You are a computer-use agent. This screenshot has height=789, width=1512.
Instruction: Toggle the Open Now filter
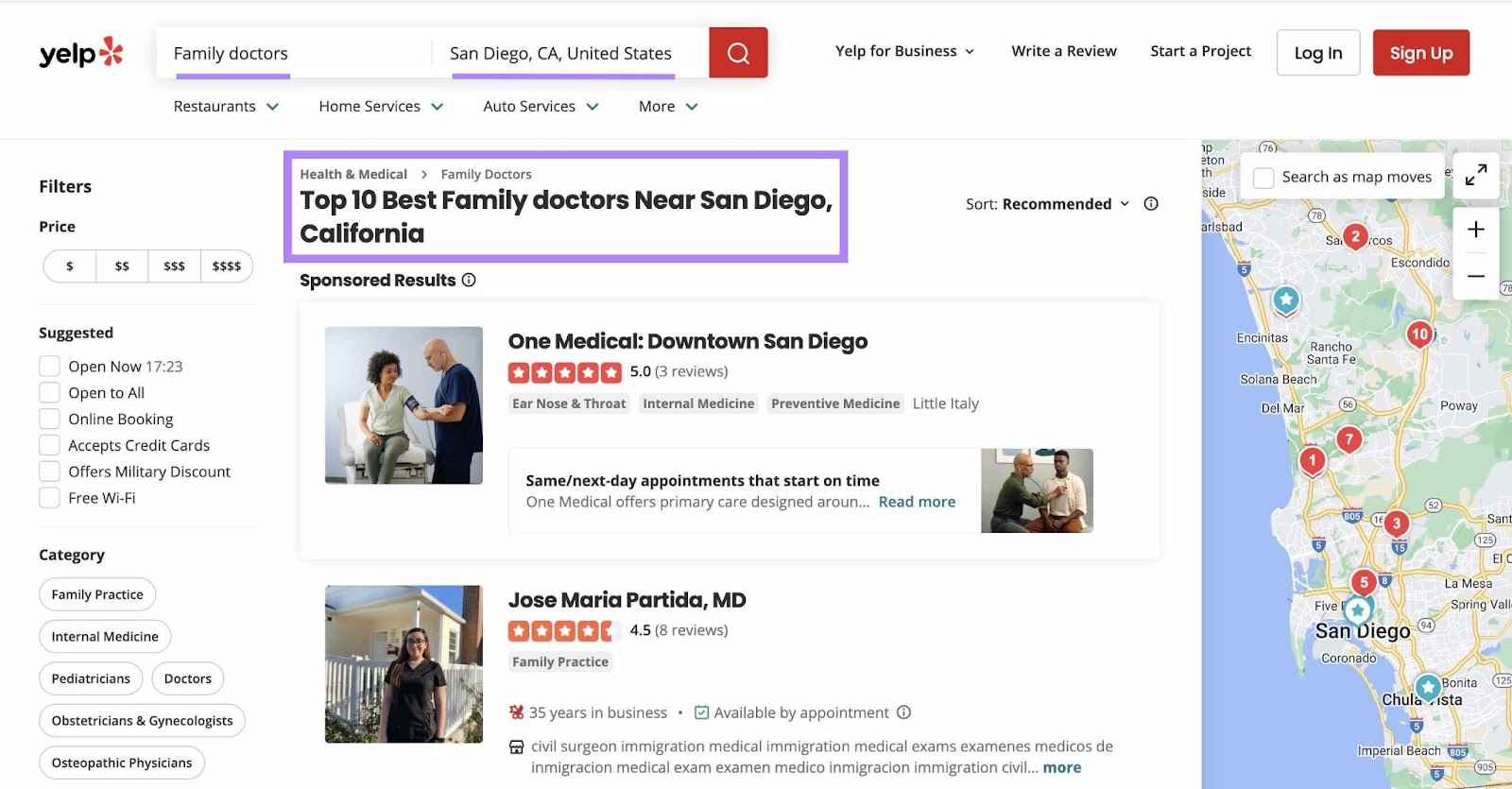pyautogui.click(x=49, y=366)
